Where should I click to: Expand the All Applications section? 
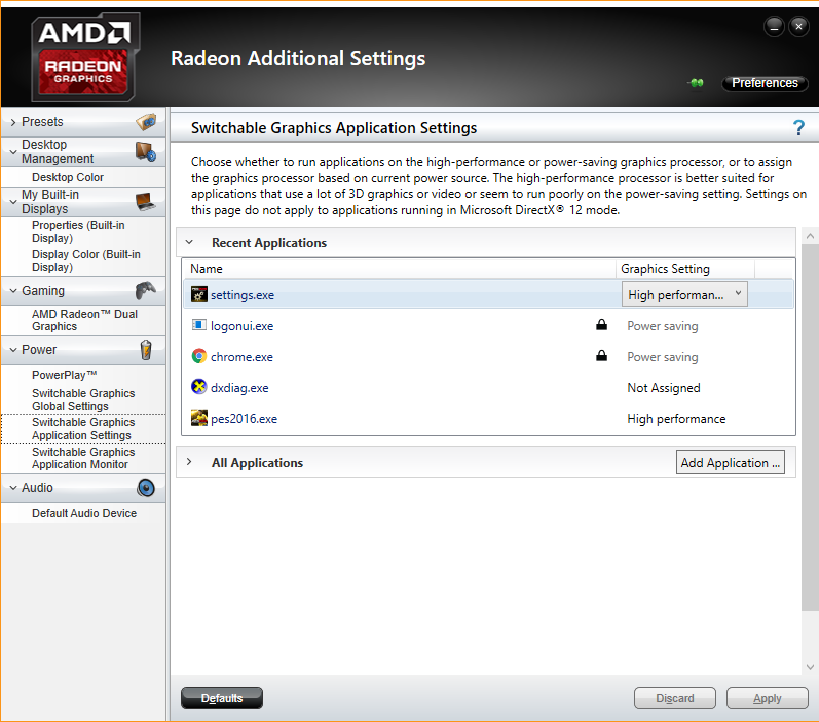coord(189,462)
